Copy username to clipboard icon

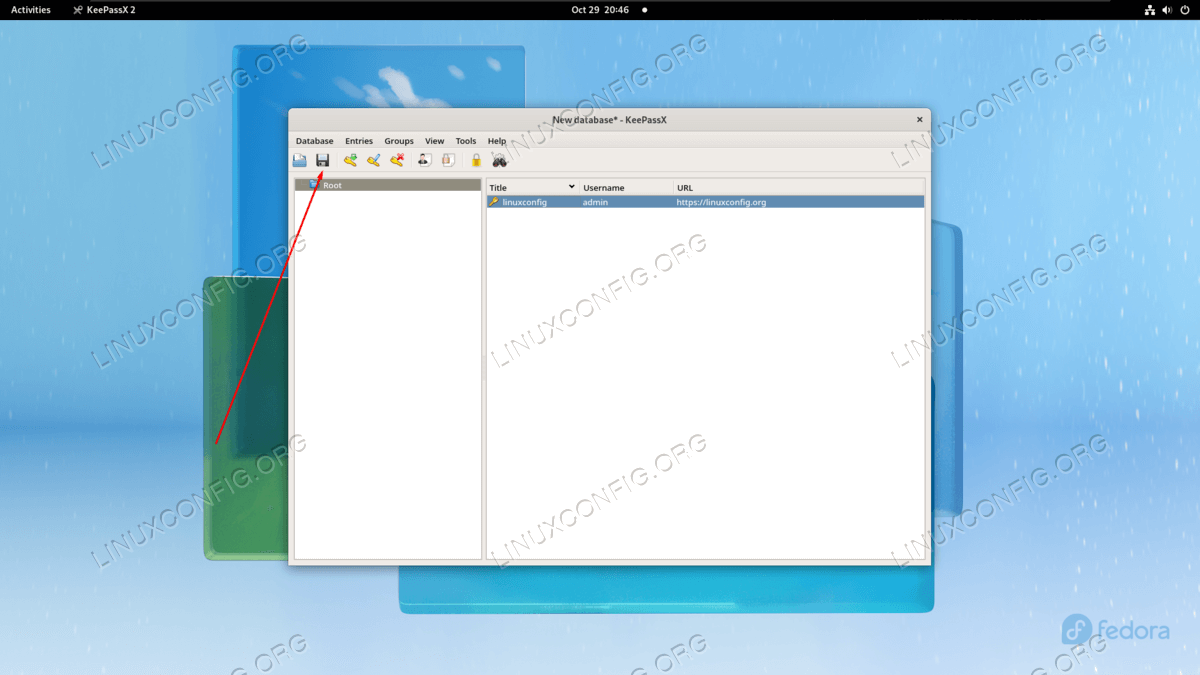click(424, 160)
